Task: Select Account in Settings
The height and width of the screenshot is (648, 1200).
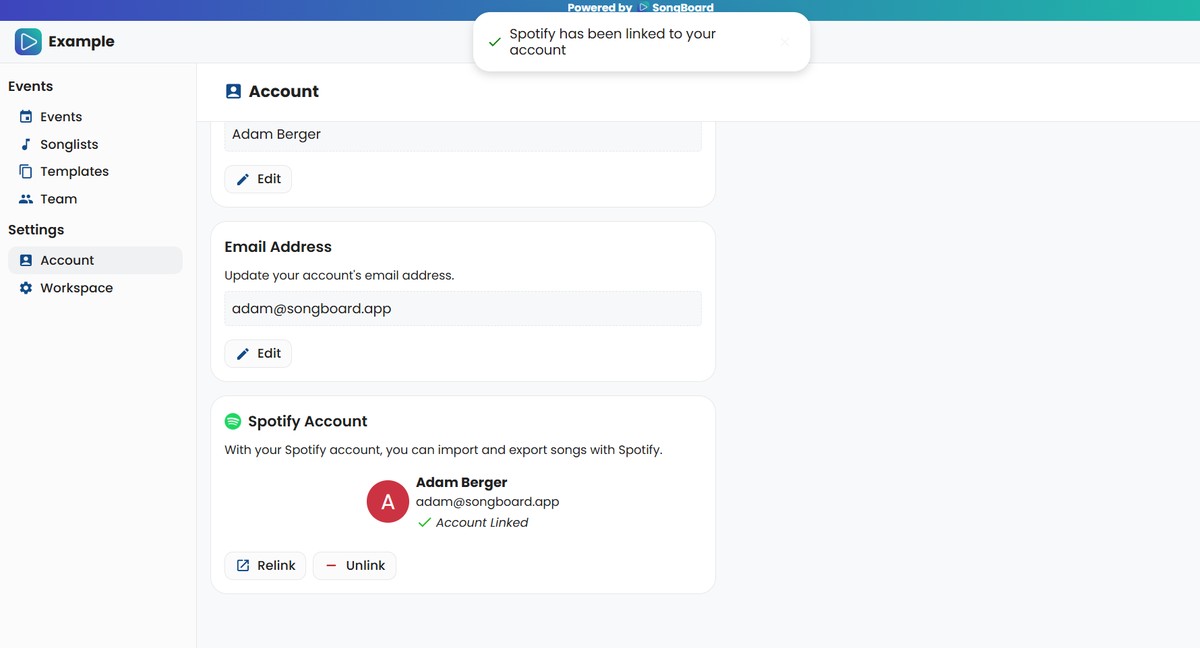Action: click(95, 260)
